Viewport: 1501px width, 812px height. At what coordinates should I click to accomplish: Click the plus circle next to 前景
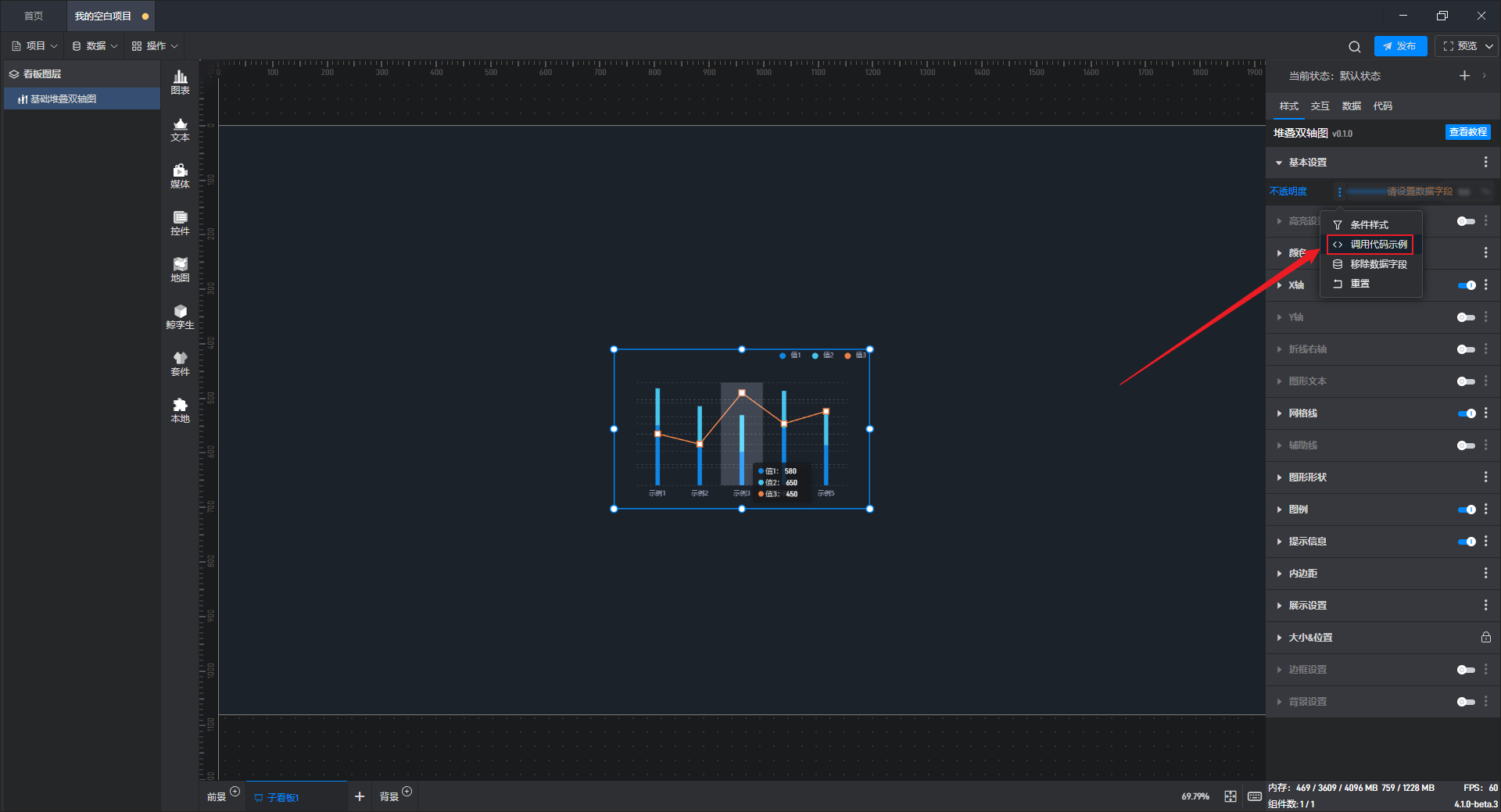pos(235,792)
